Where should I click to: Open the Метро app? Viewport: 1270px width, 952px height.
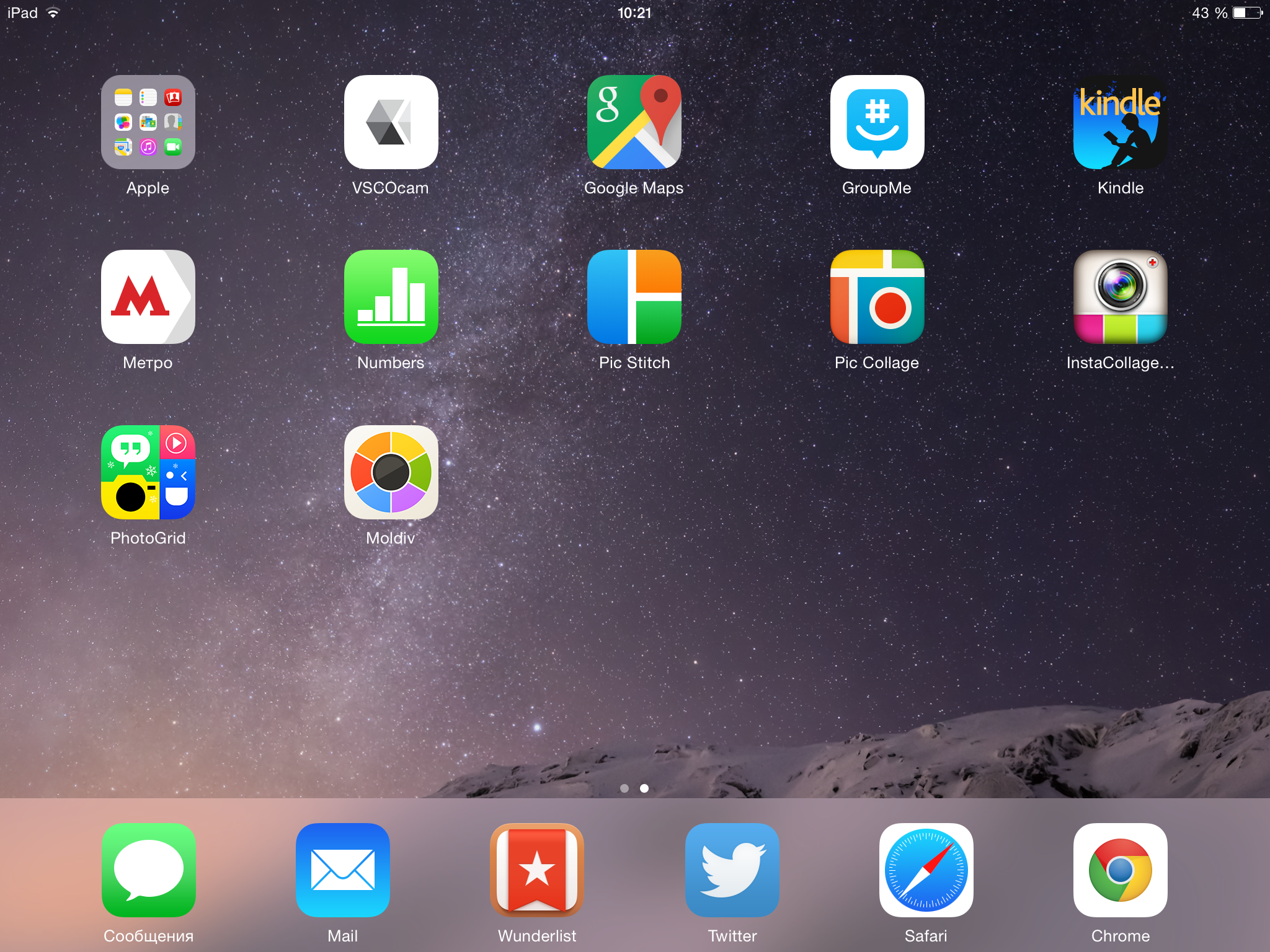pos(148,297)
